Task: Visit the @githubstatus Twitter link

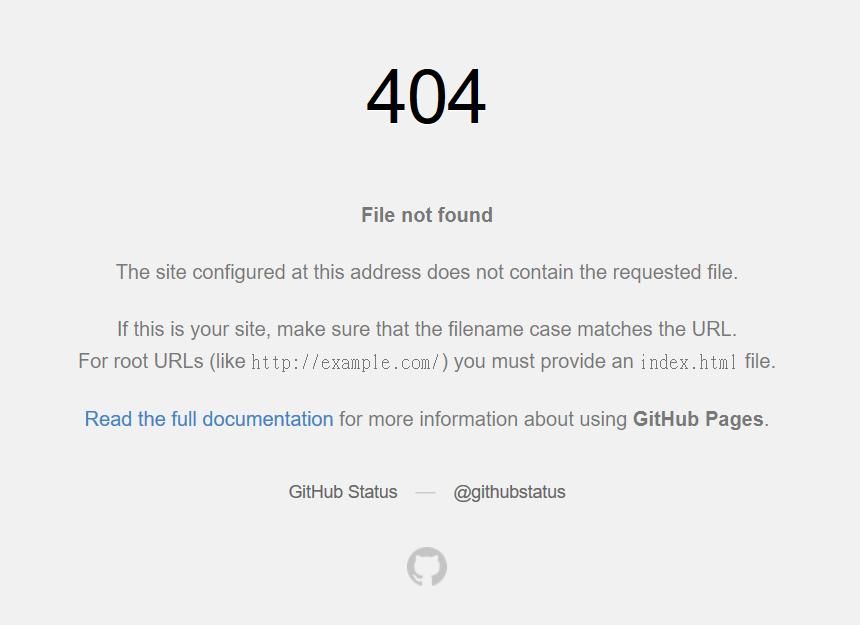Action: [509, 492]
